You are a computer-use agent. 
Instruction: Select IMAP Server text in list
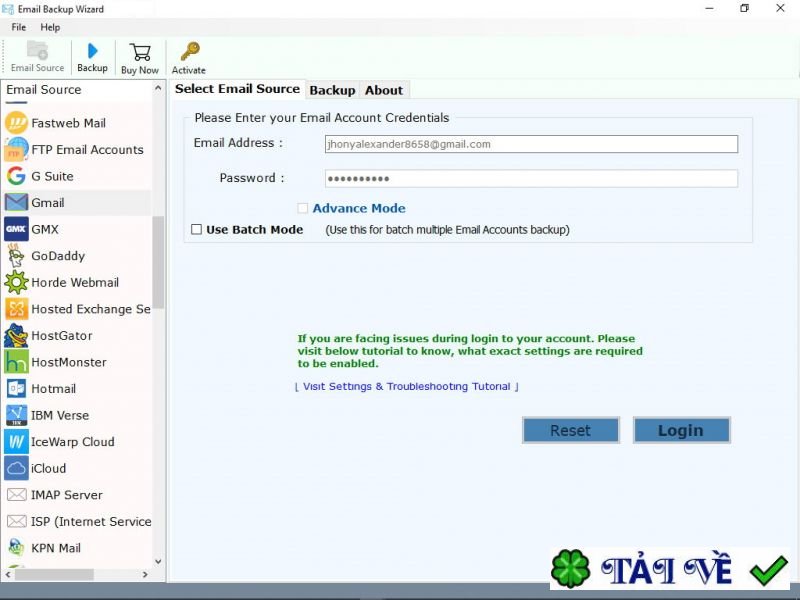click(x=67, y=494)
